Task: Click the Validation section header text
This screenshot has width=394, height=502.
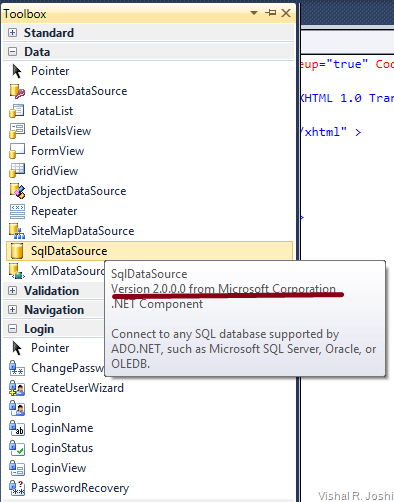Action: point(52,291)
